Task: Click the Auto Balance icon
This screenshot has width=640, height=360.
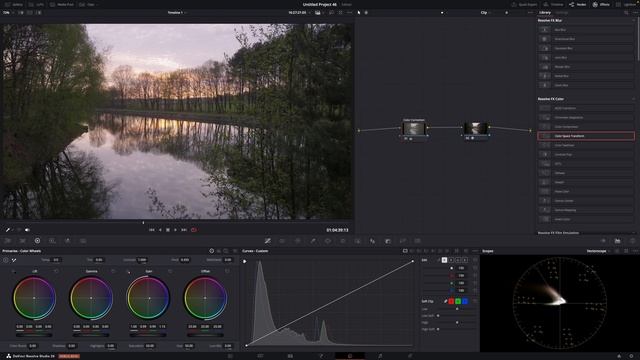Action: (x=6, y=260)
